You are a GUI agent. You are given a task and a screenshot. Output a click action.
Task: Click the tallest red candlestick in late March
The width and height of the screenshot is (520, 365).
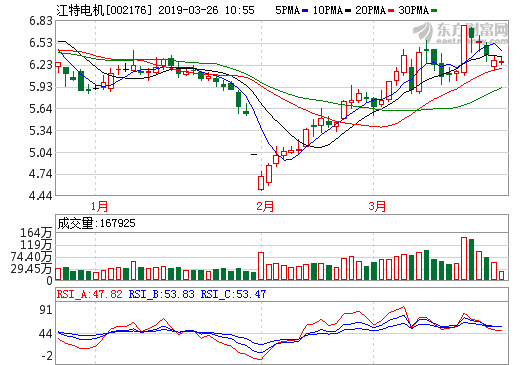(x=464, y=49)
